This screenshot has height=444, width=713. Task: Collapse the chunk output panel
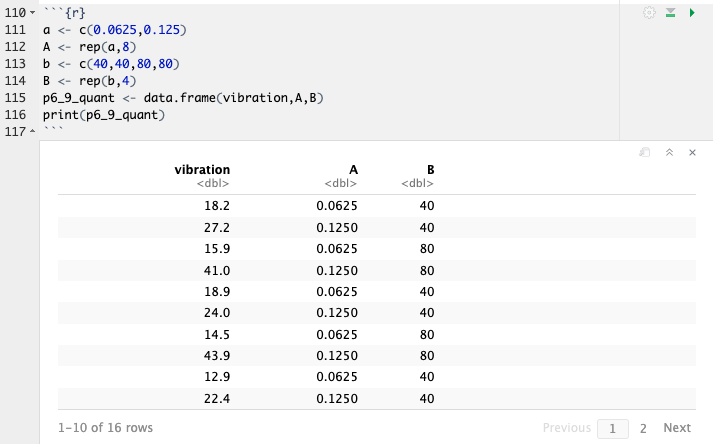669,152
